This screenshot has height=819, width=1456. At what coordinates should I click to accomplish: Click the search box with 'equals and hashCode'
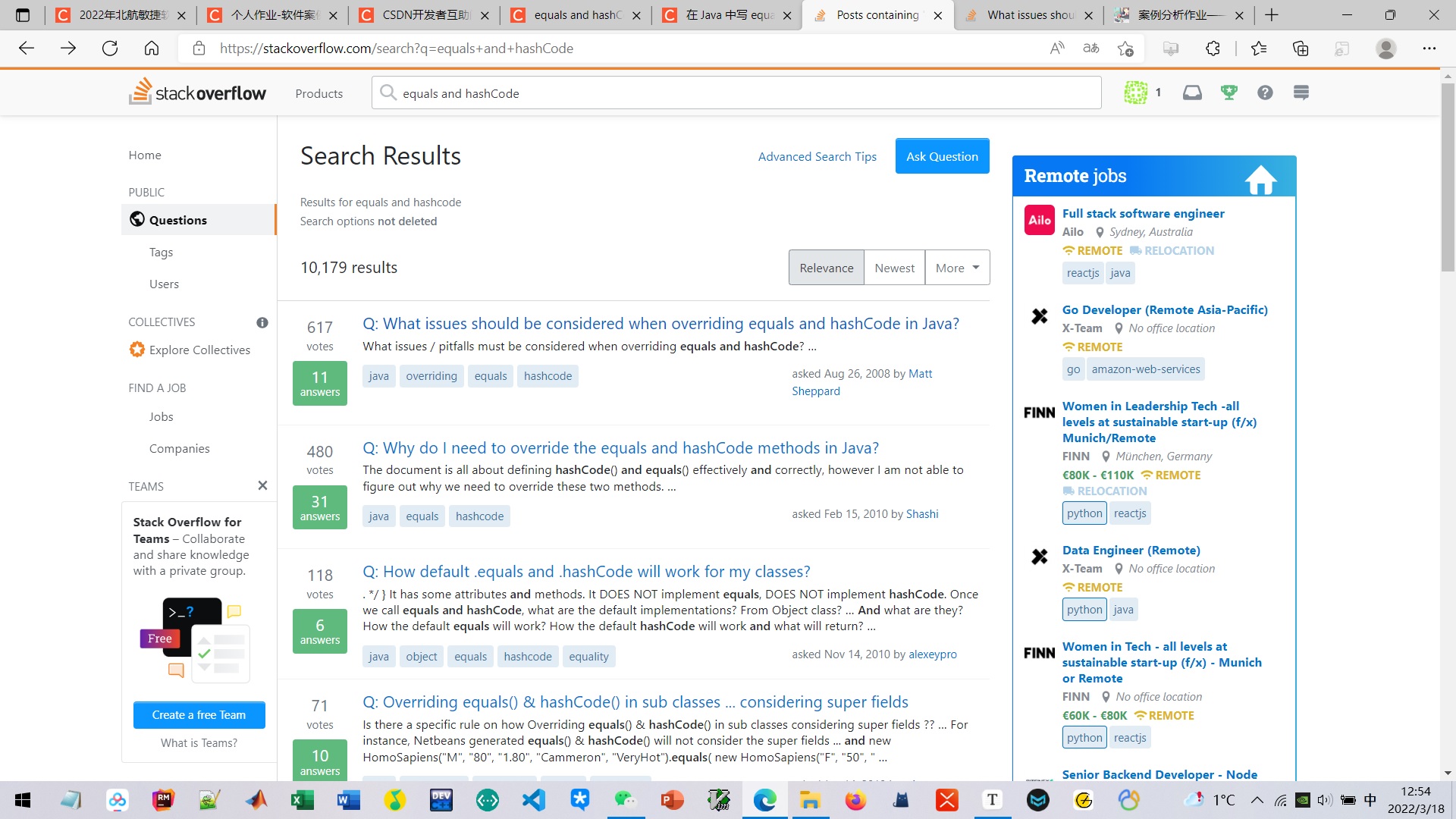[736, 93]
